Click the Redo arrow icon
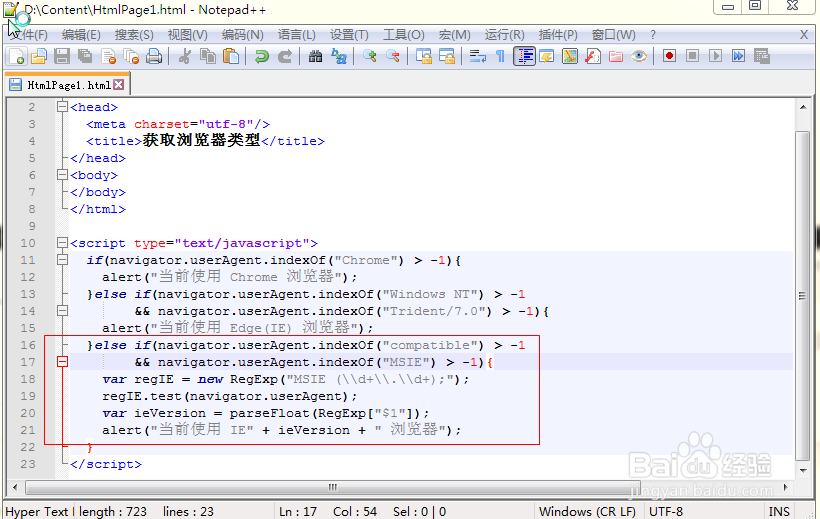Screen dimensions: 820x519 point(284,56)
